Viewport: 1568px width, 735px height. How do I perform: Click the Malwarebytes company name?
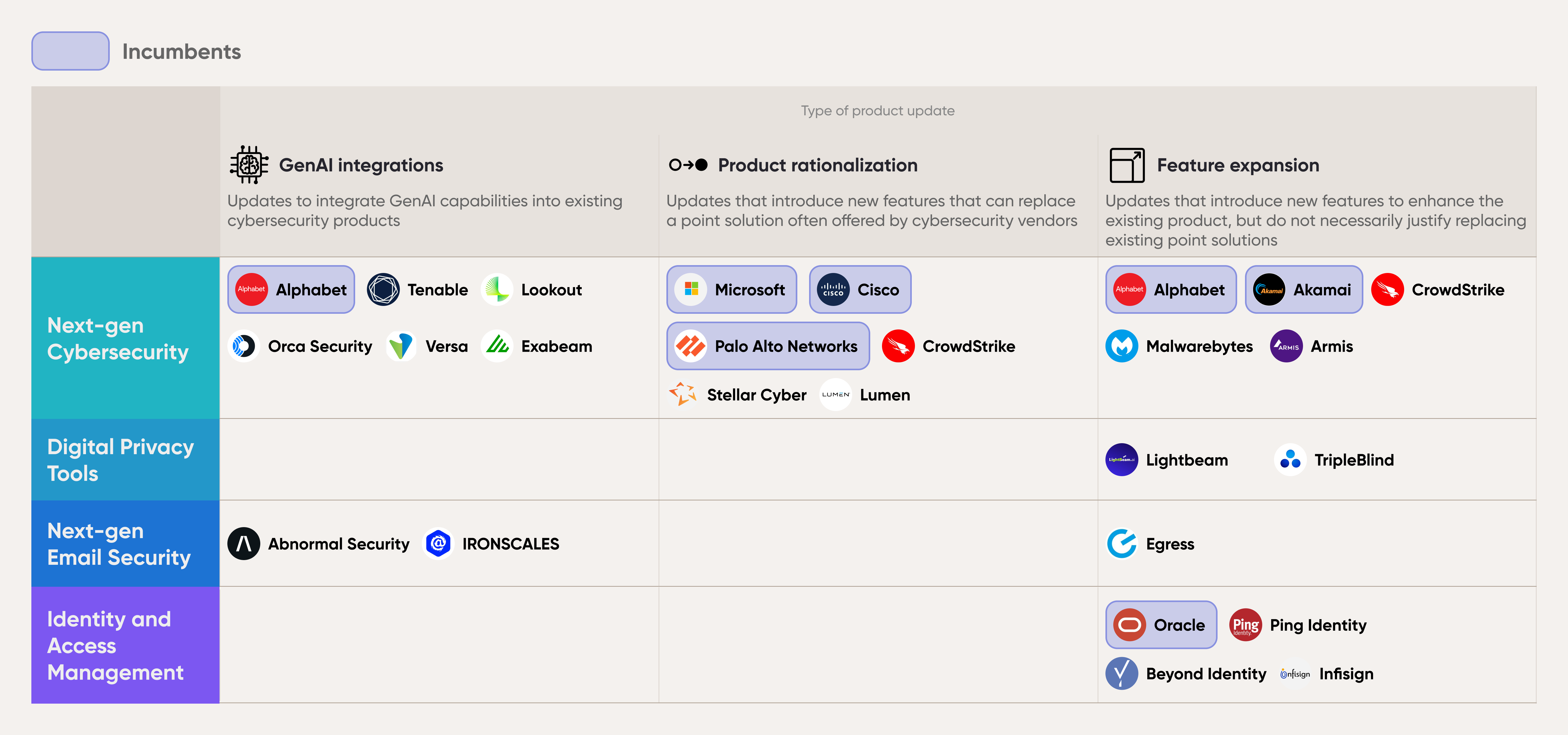[1200, 346]
